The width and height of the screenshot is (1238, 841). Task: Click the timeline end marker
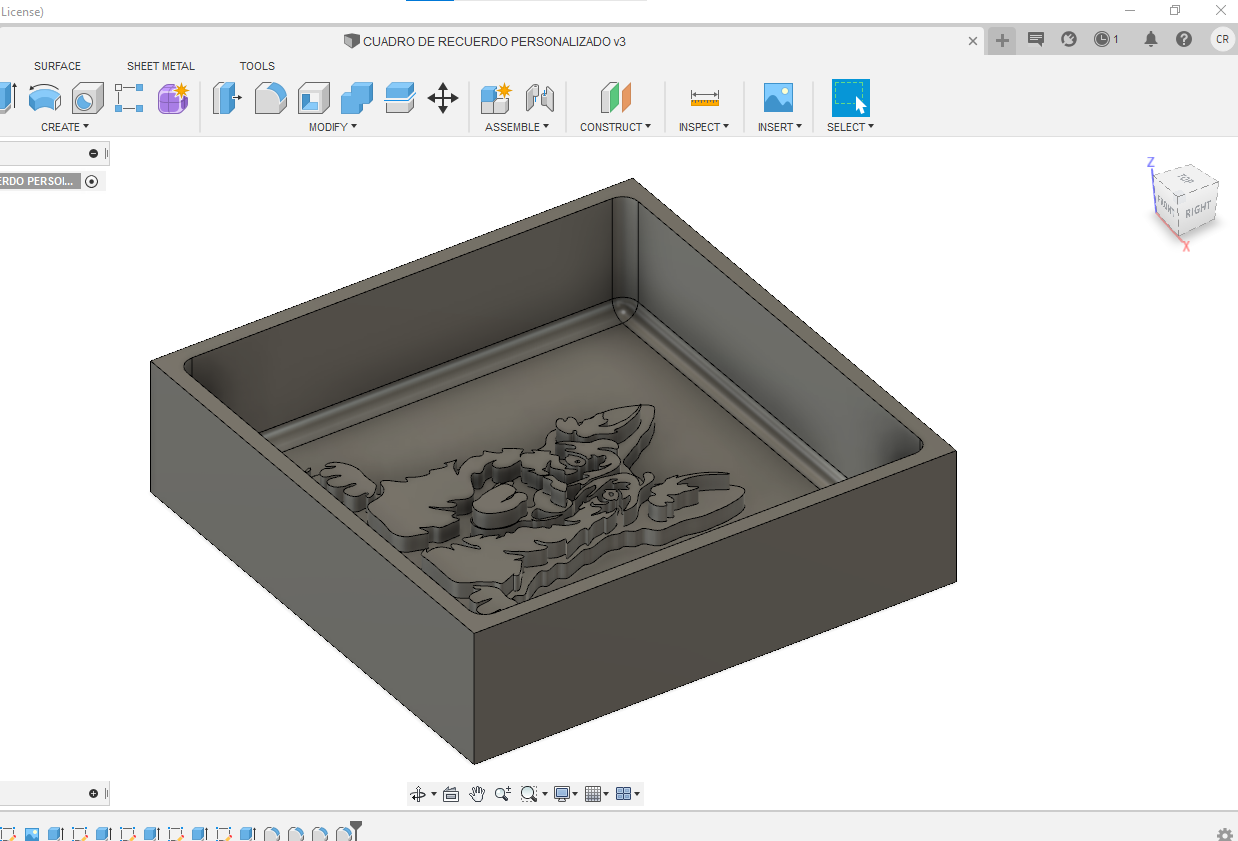pos(355,830)
